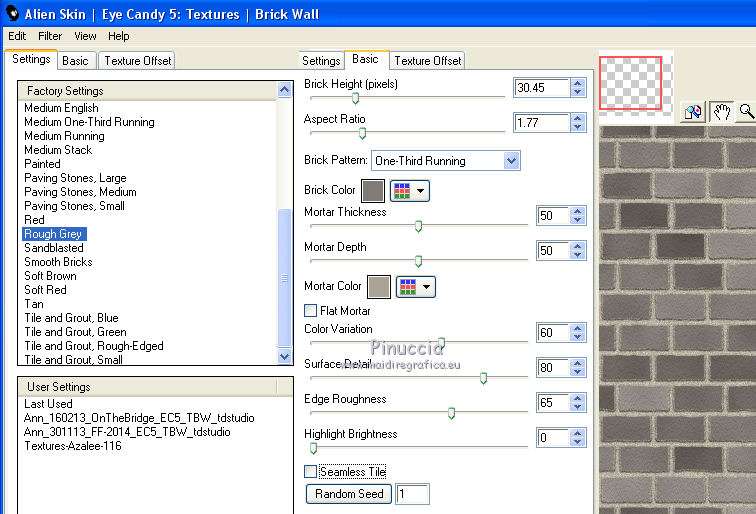Click the Edge Roughness slider handle

(451, 413)
